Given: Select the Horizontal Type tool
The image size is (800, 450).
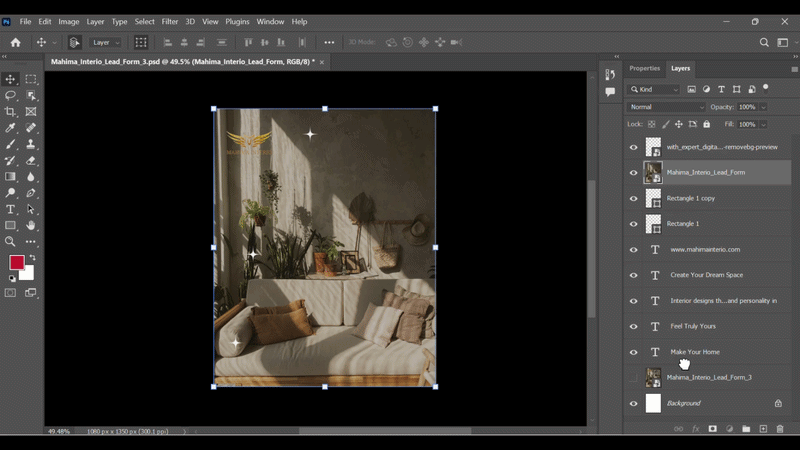Looking at the screenshot, I should 11,209.
